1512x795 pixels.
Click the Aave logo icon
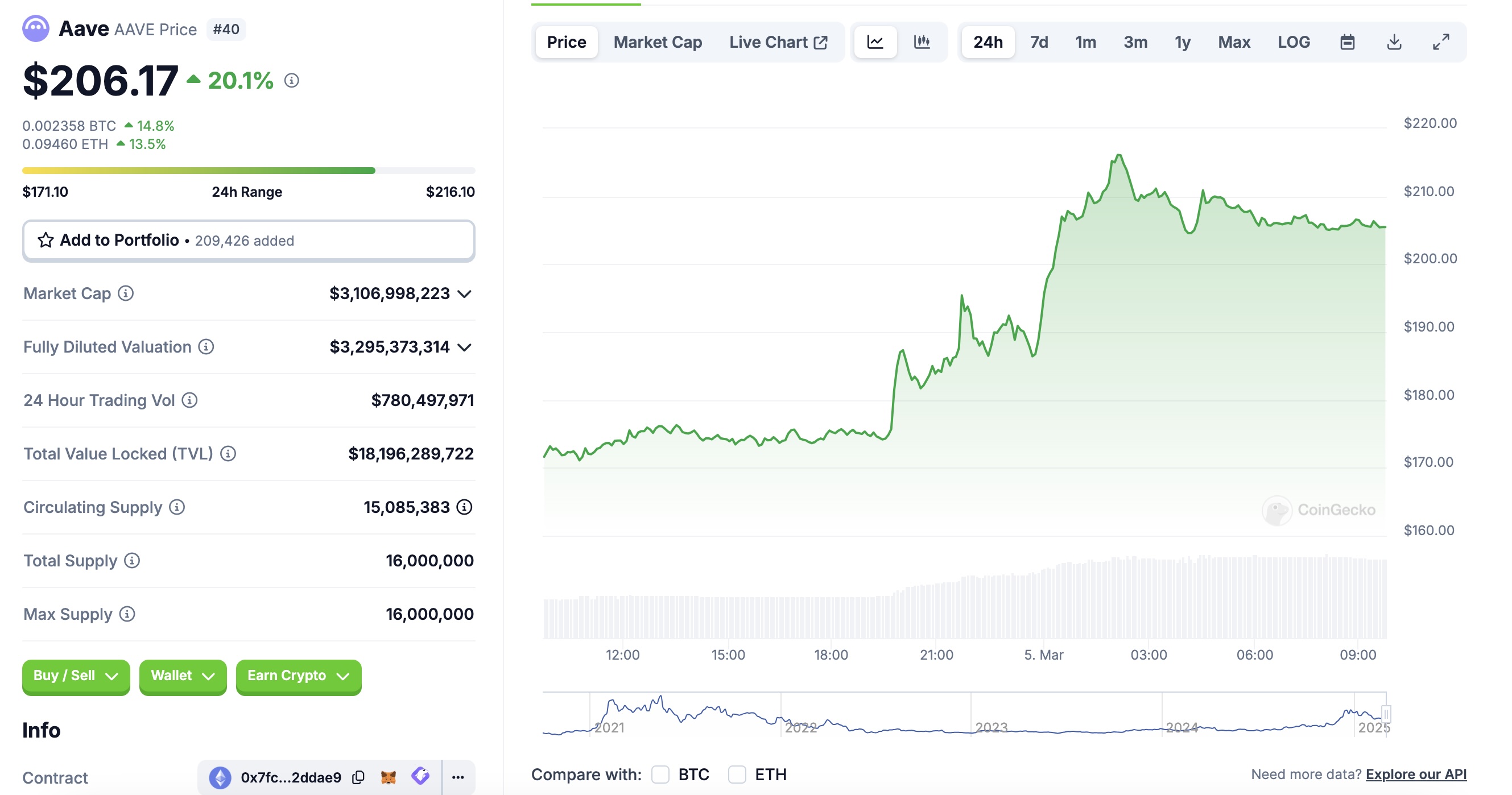click(36, 28)
